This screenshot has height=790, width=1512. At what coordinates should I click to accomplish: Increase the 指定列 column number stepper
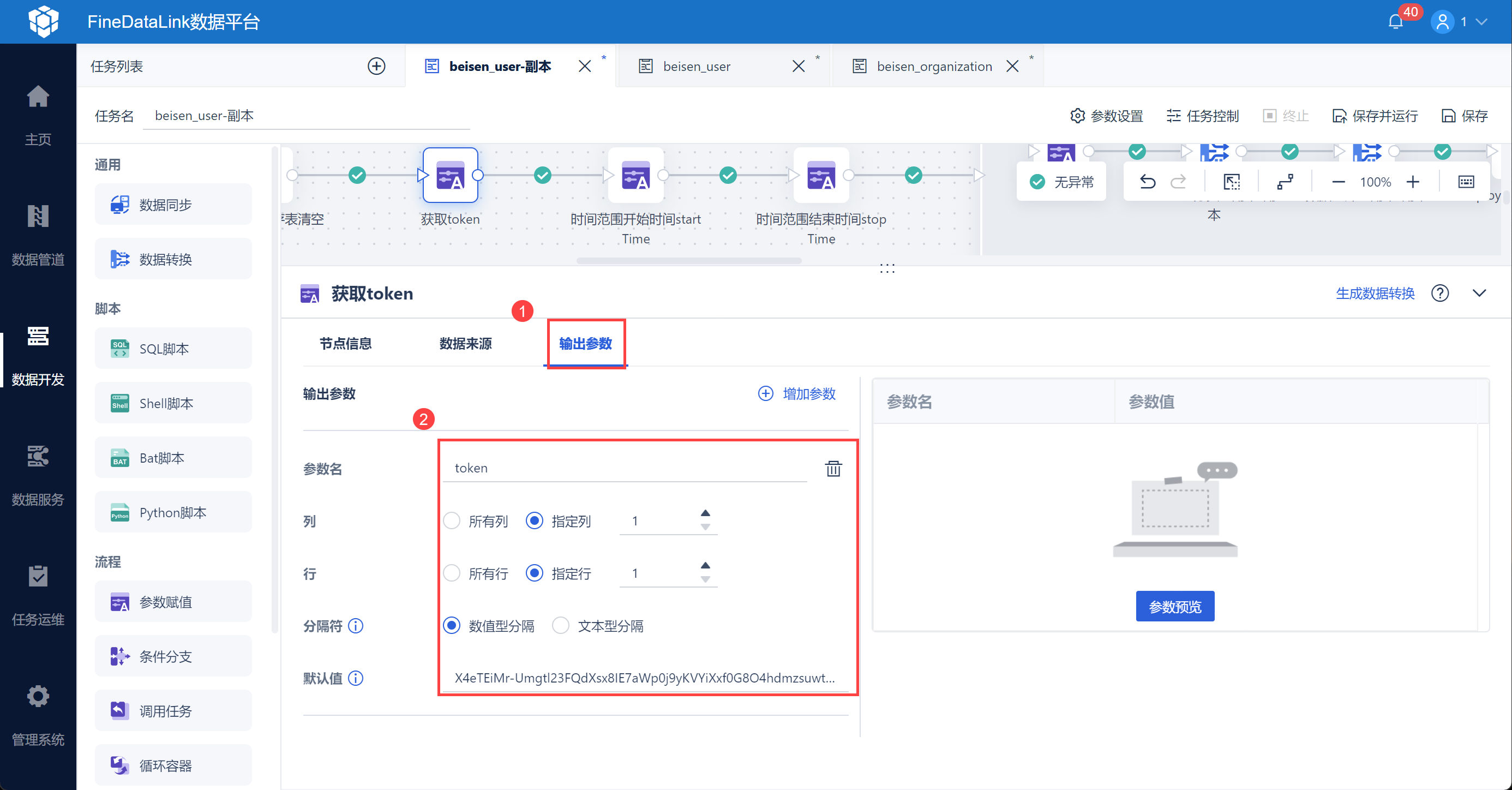click(x=705, y=513)
